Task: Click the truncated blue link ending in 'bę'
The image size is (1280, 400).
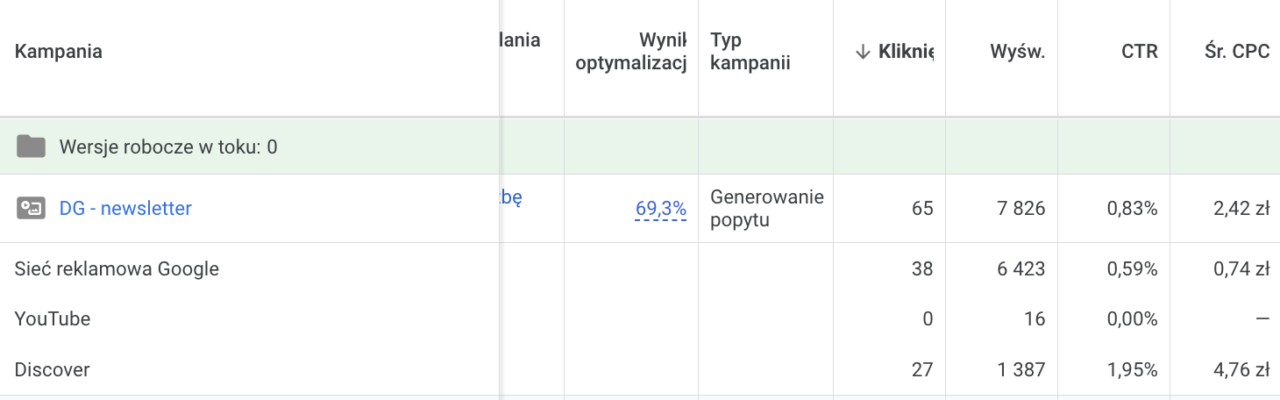Action: pos(512,197)
